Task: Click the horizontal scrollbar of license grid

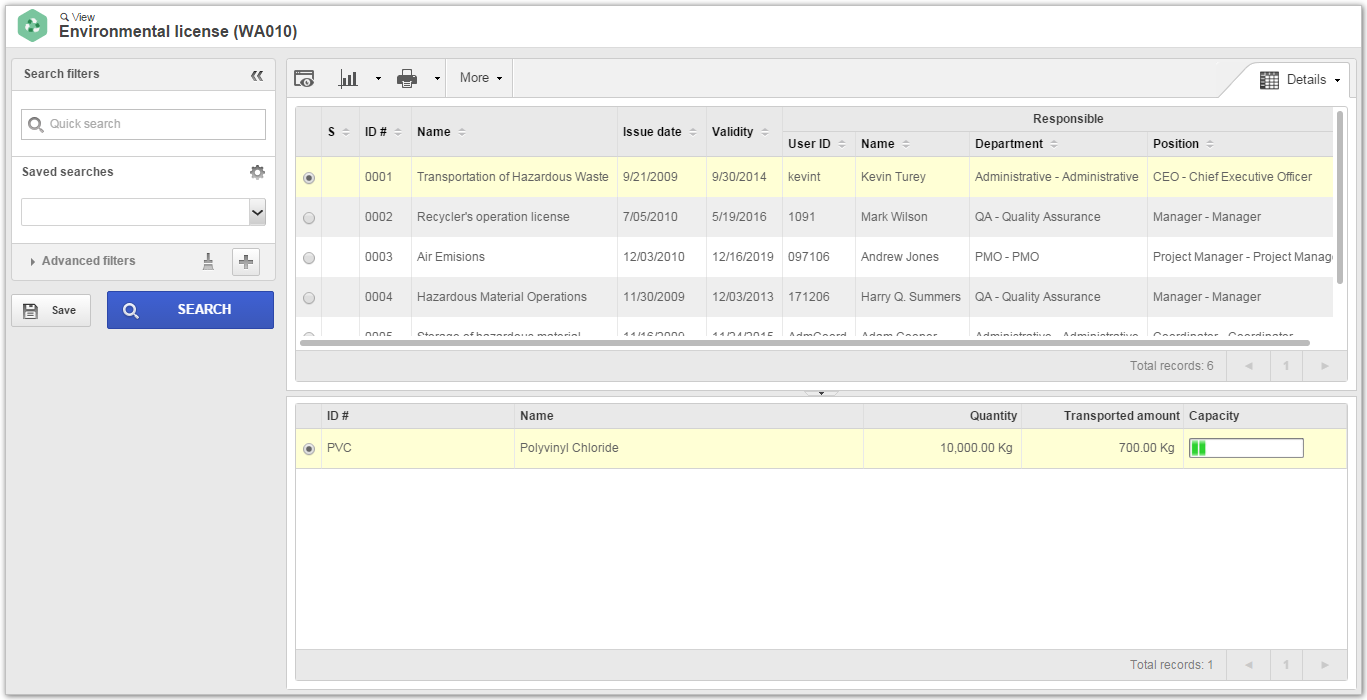Action: point(805,343)
